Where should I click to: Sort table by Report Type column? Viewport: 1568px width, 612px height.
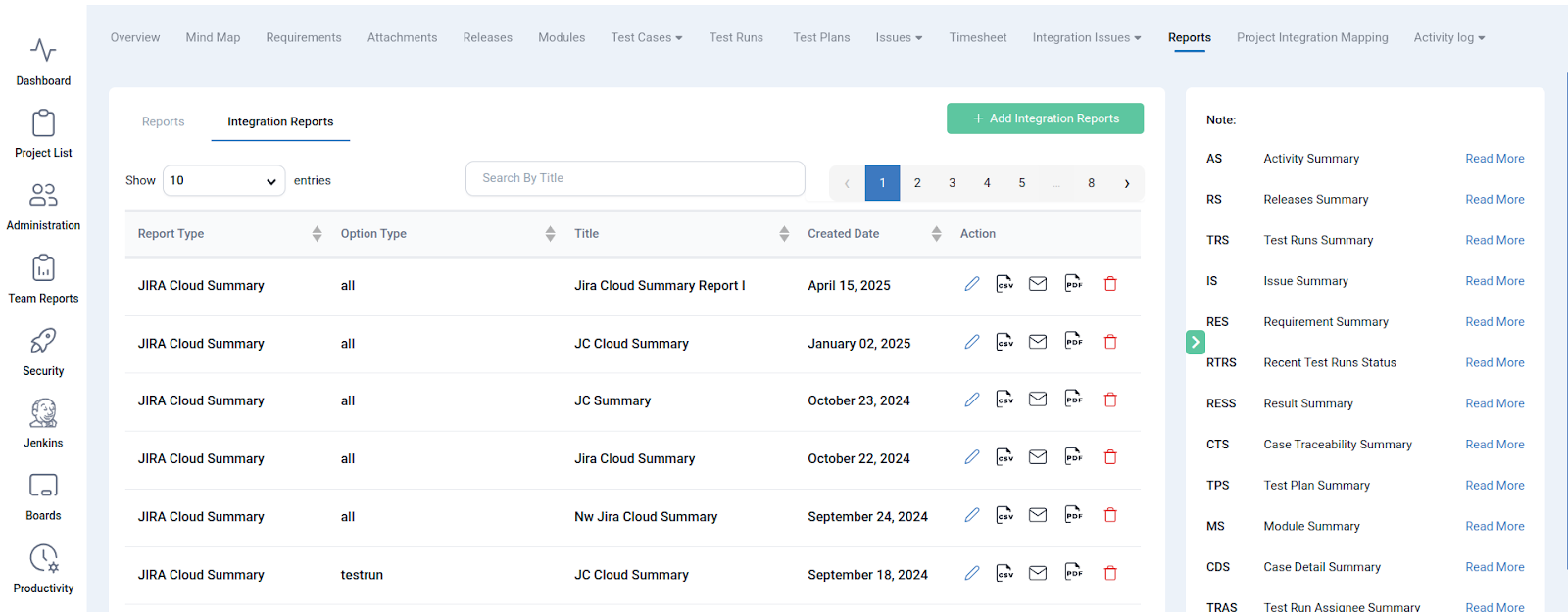click(317, 234)
